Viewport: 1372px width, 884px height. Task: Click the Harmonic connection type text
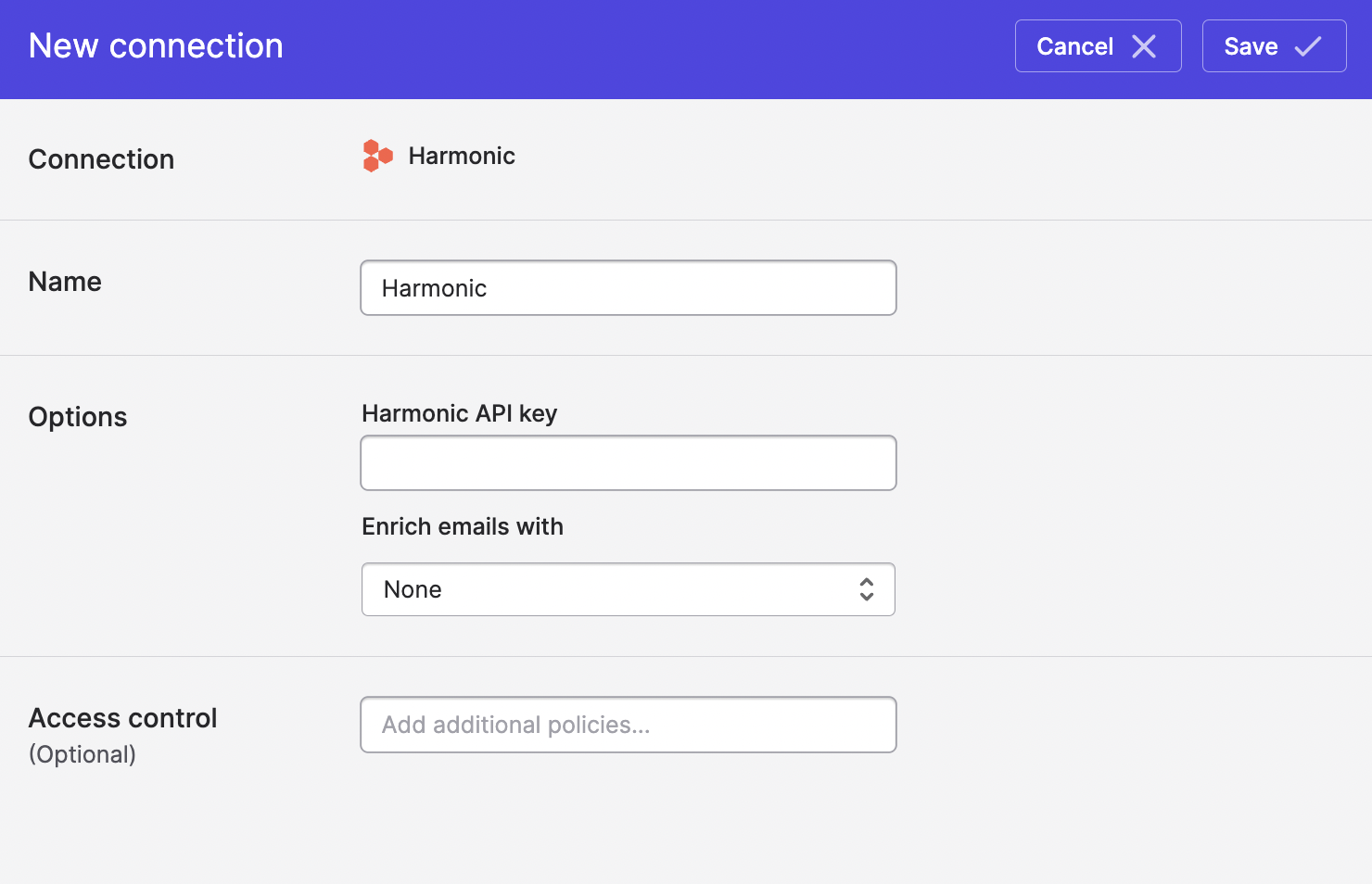[x=462, y=156]
